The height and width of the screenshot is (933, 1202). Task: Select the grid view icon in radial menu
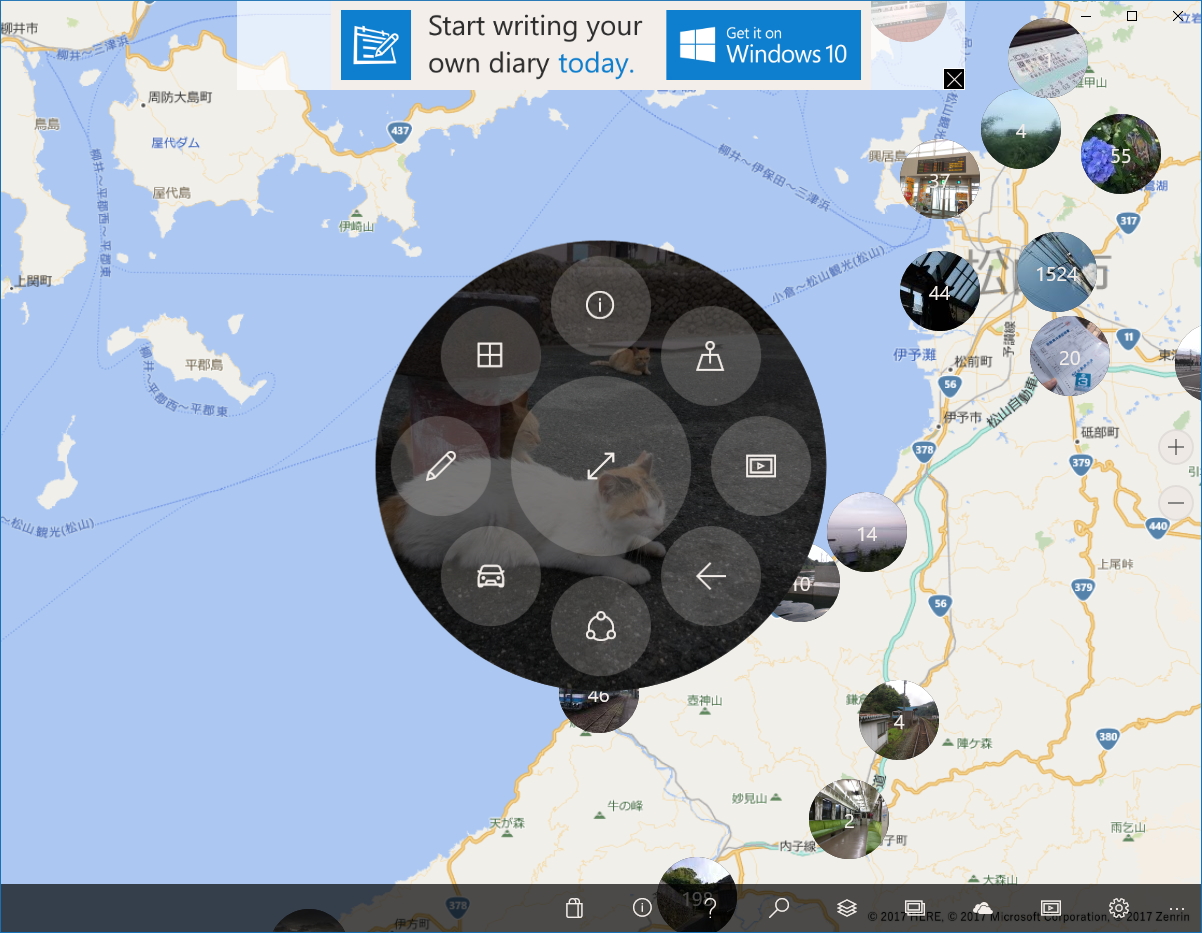click(x=490, y=355)
